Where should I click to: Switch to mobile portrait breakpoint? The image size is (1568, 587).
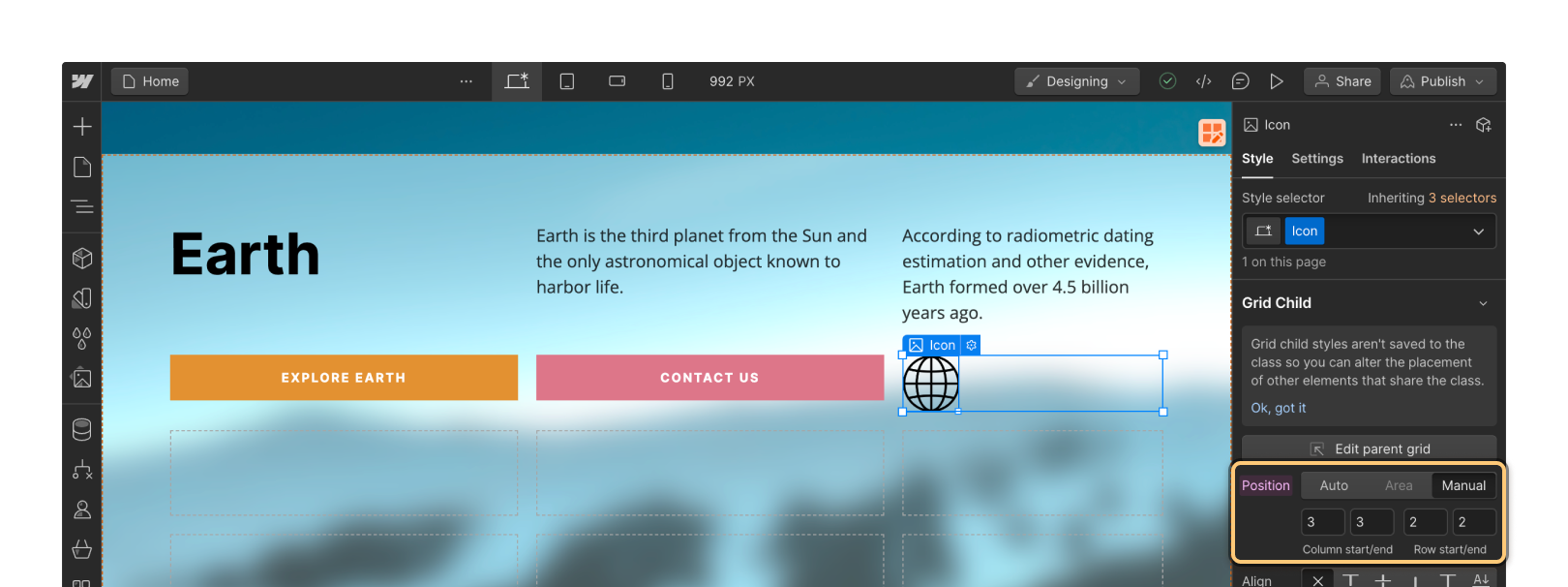[x=667, y=81]
